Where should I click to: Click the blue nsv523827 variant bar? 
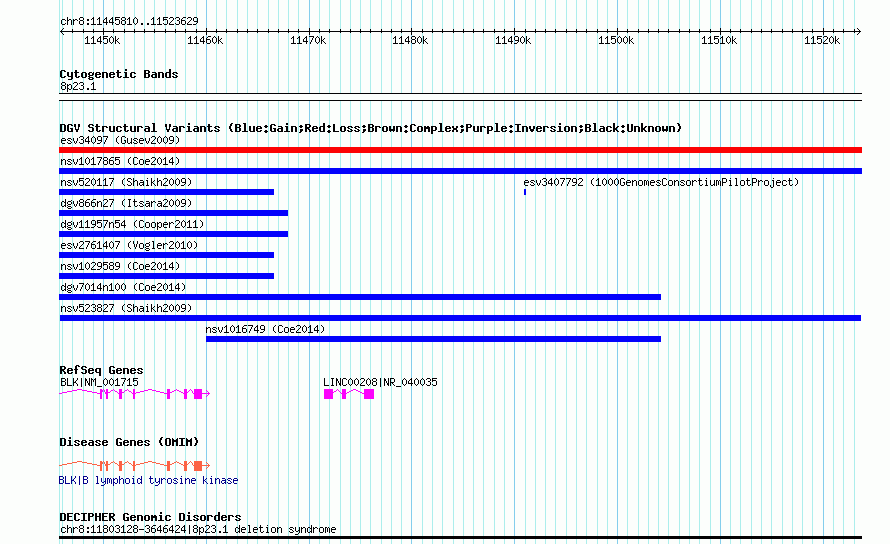[460, 318]
